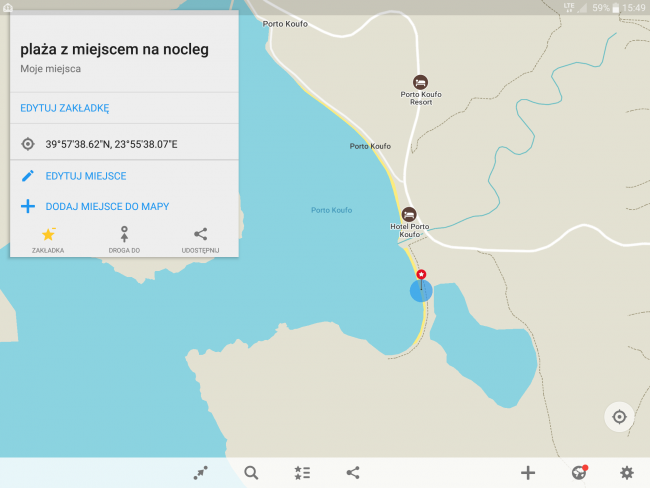650x488 pixels.
Task: Tap the Udostępnij share icon in panel
Action: coord(200,234)
